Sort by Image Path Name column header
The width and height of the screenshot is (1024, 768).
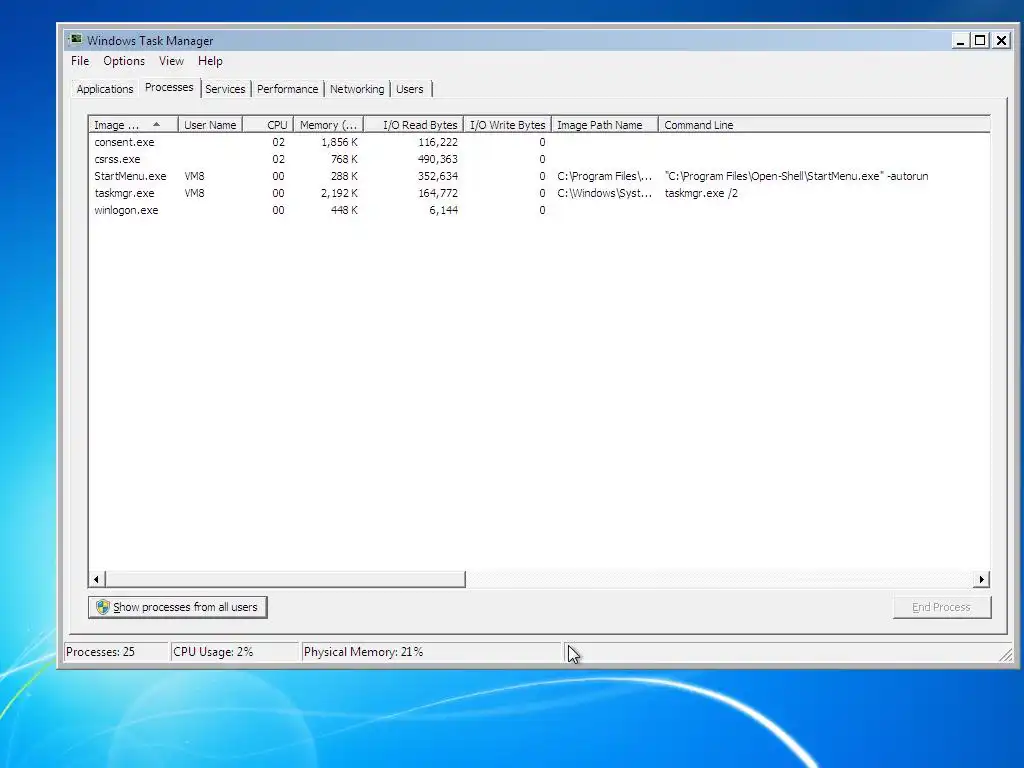[605, 125]
